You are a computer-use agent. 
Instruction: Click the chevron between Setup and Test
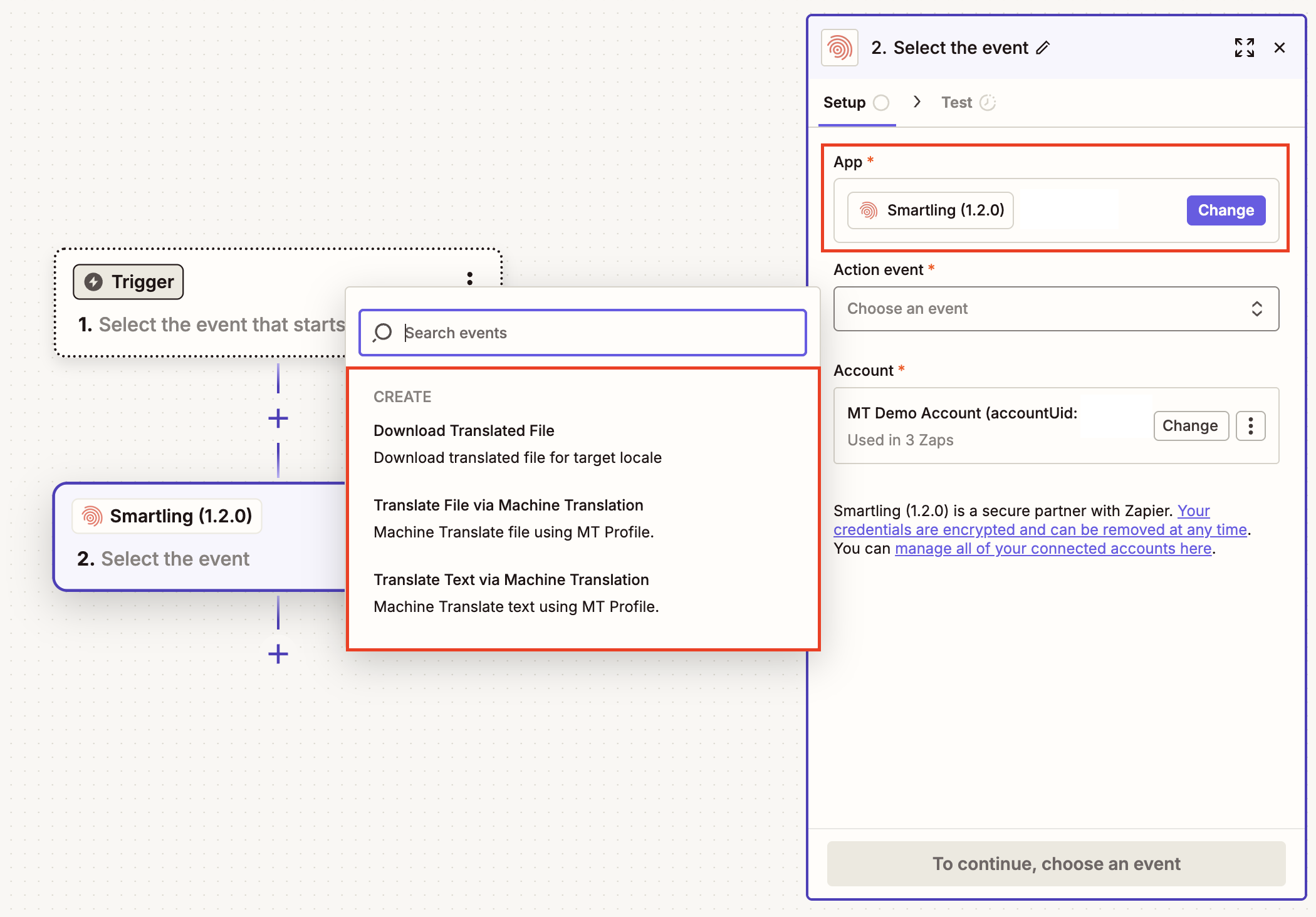(x=917, y=102)
